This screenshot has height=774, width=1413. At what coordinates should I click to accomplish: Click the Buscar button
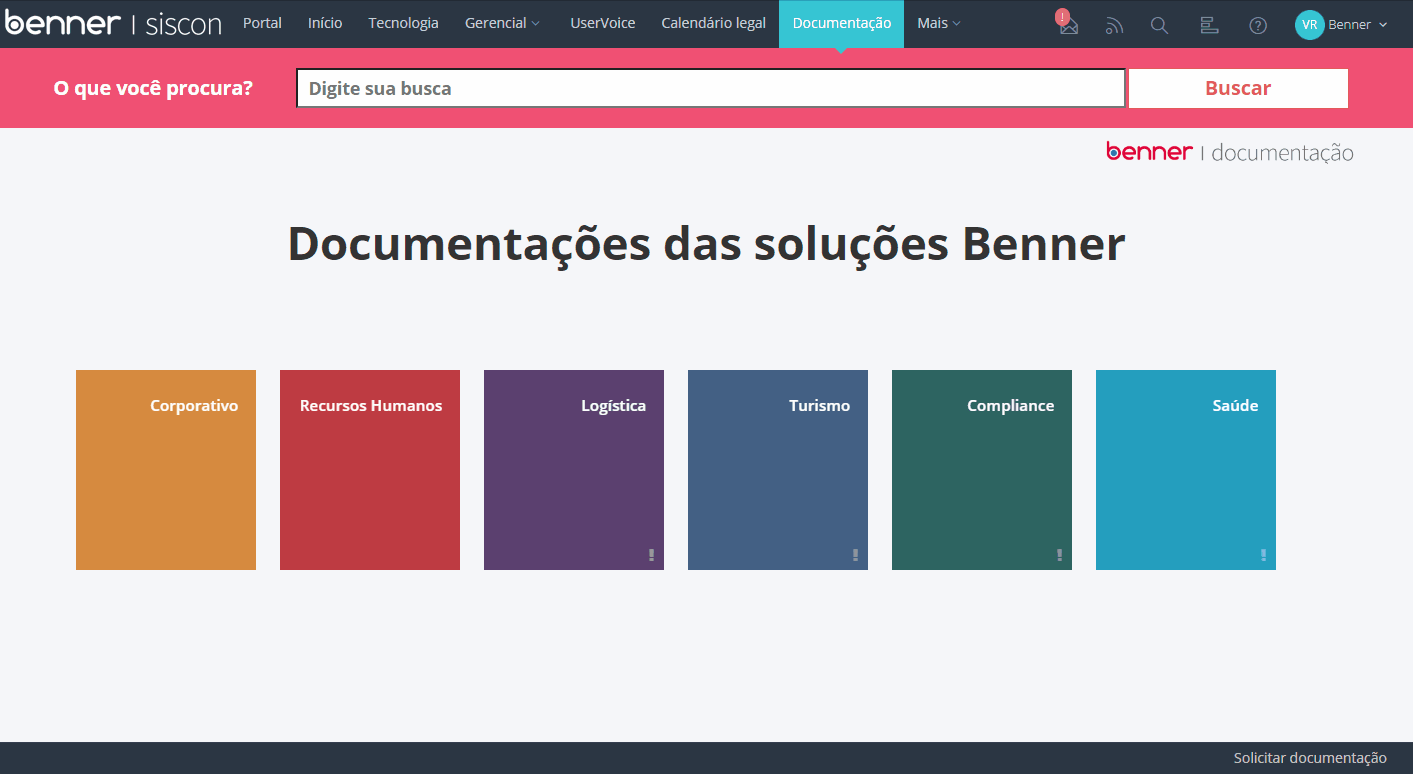click(x=1238, y=88)
